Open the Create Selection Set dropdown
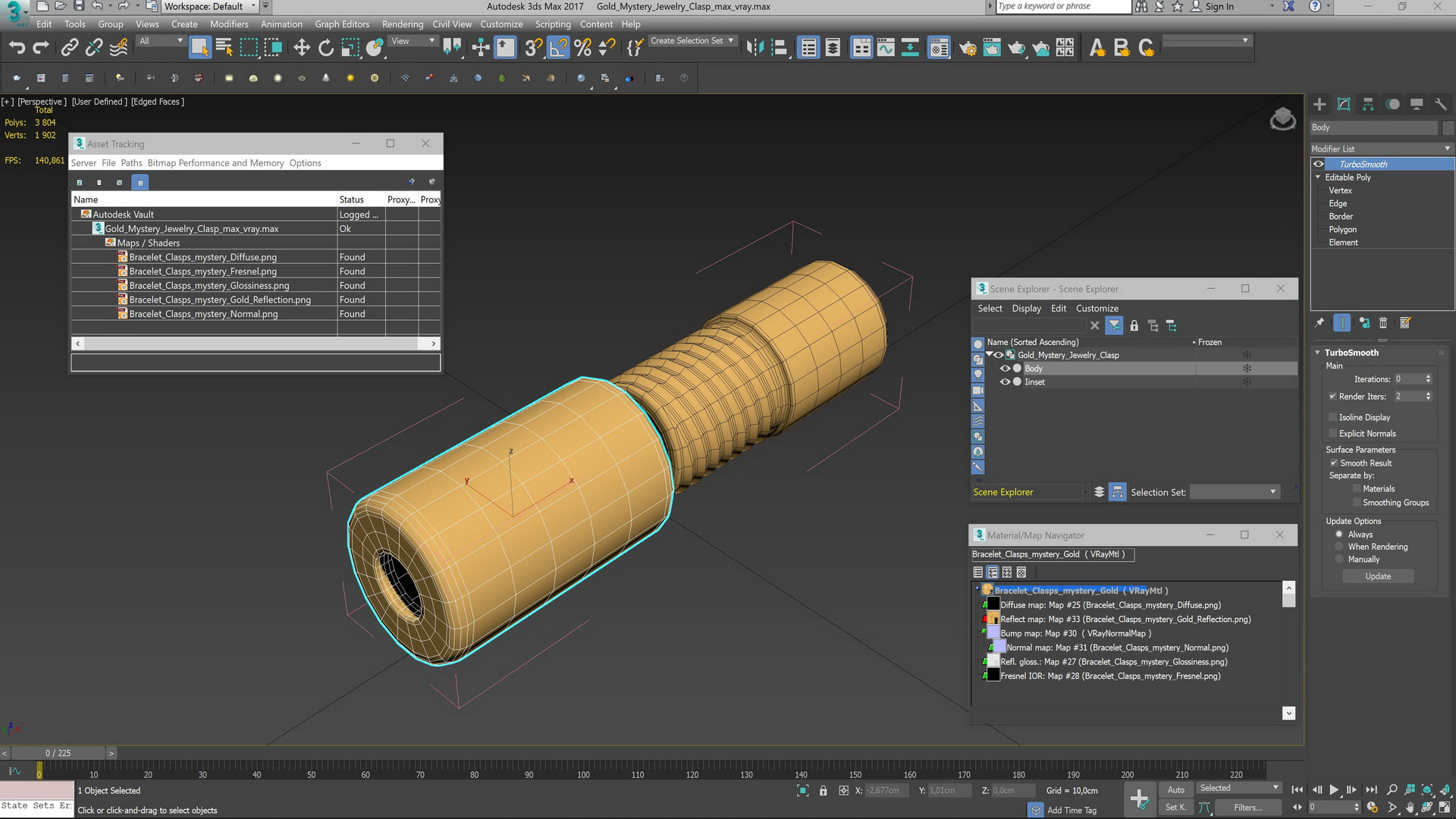Screen dimensions: 1456x819 (692, 41)
